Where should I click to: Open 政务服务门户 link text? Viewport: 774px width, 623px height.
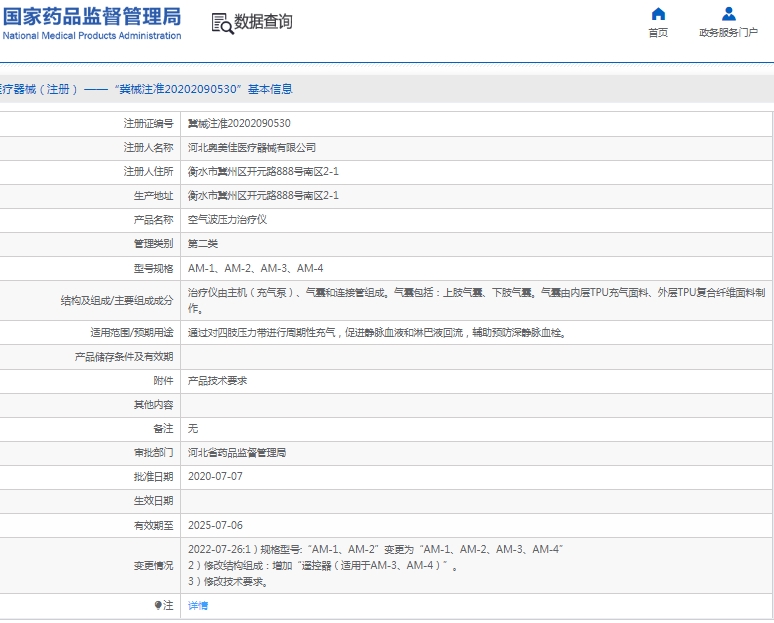pyautogui.click(x=729, y=33)
